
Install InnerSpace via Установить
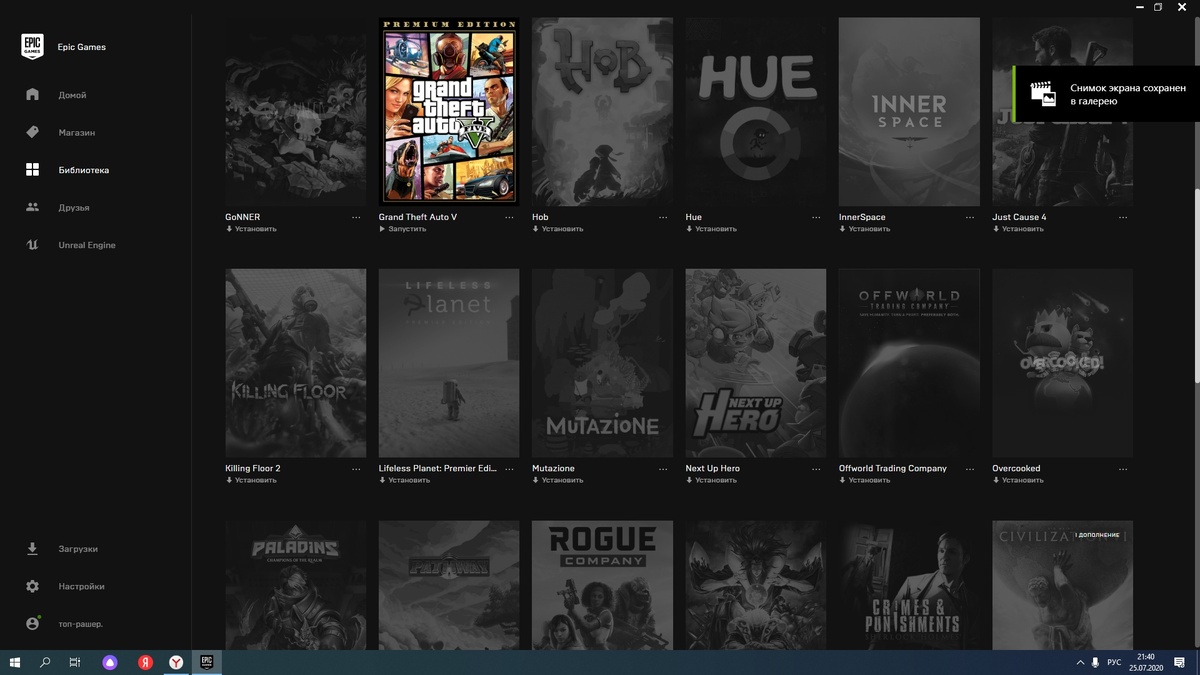[864, 229]
